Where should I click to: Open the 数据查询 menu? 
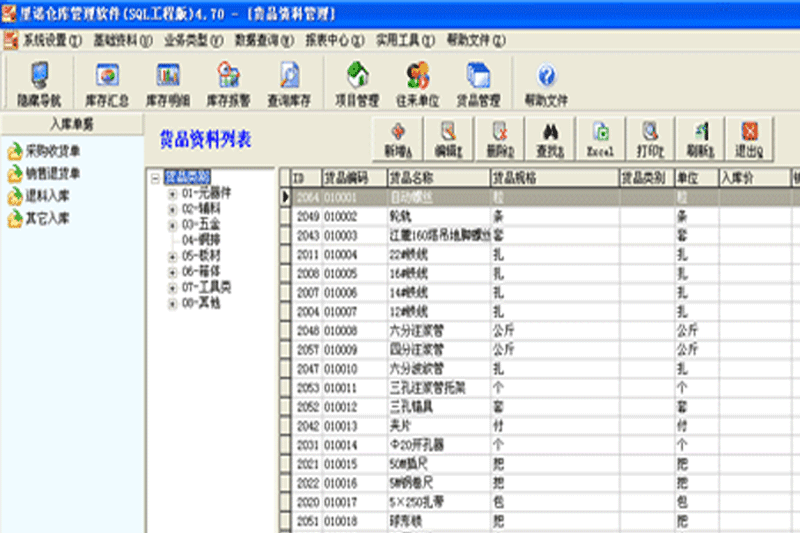264,40
